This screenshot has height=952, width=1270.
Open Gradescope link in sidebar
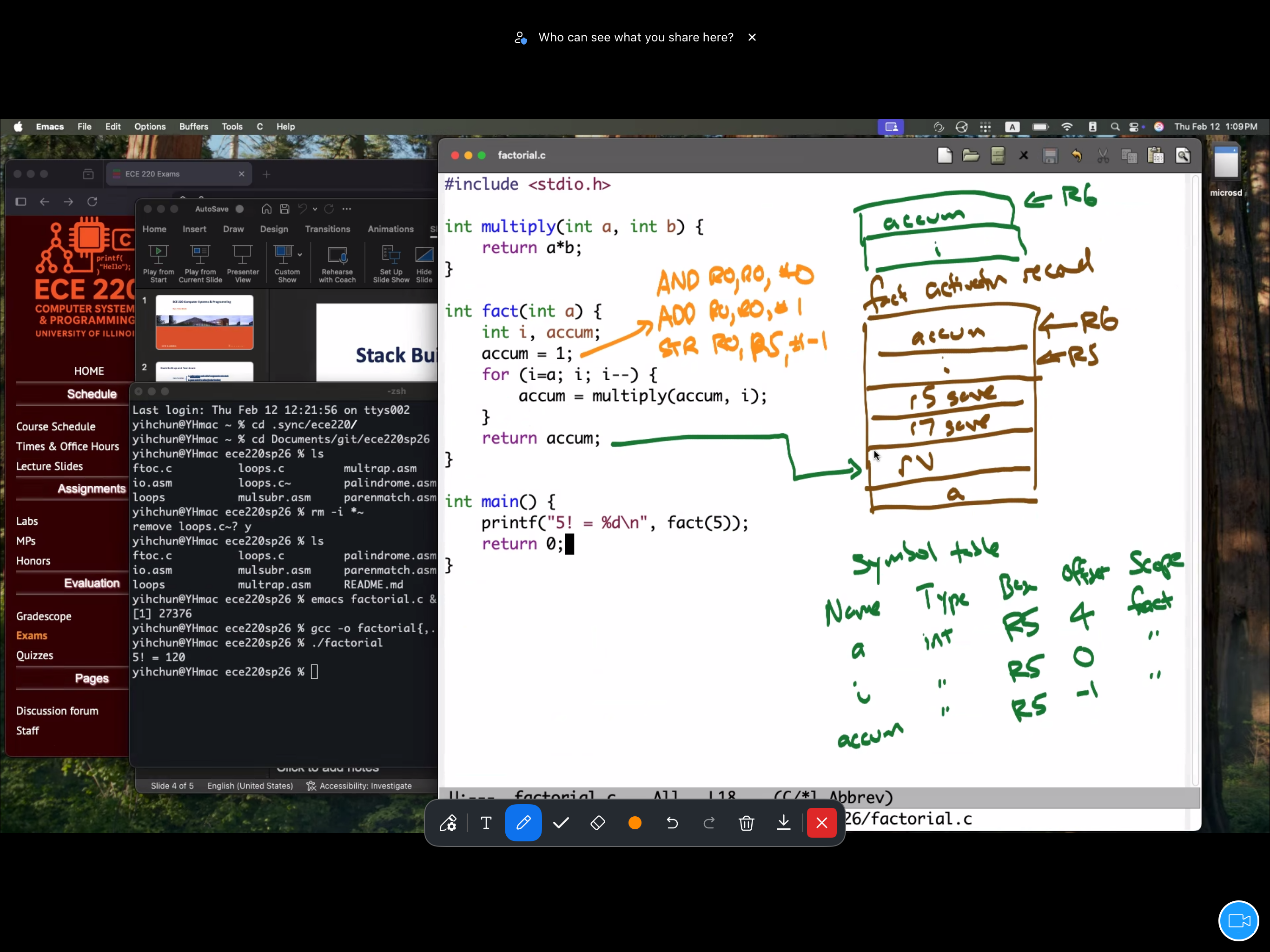pyautogui.click(x=44, y=616)
